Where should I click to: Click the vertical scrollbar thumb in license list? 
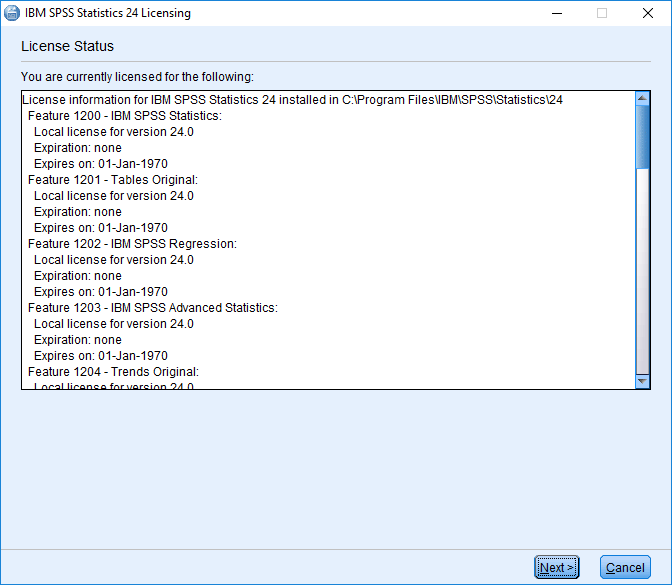click(642, 137)
